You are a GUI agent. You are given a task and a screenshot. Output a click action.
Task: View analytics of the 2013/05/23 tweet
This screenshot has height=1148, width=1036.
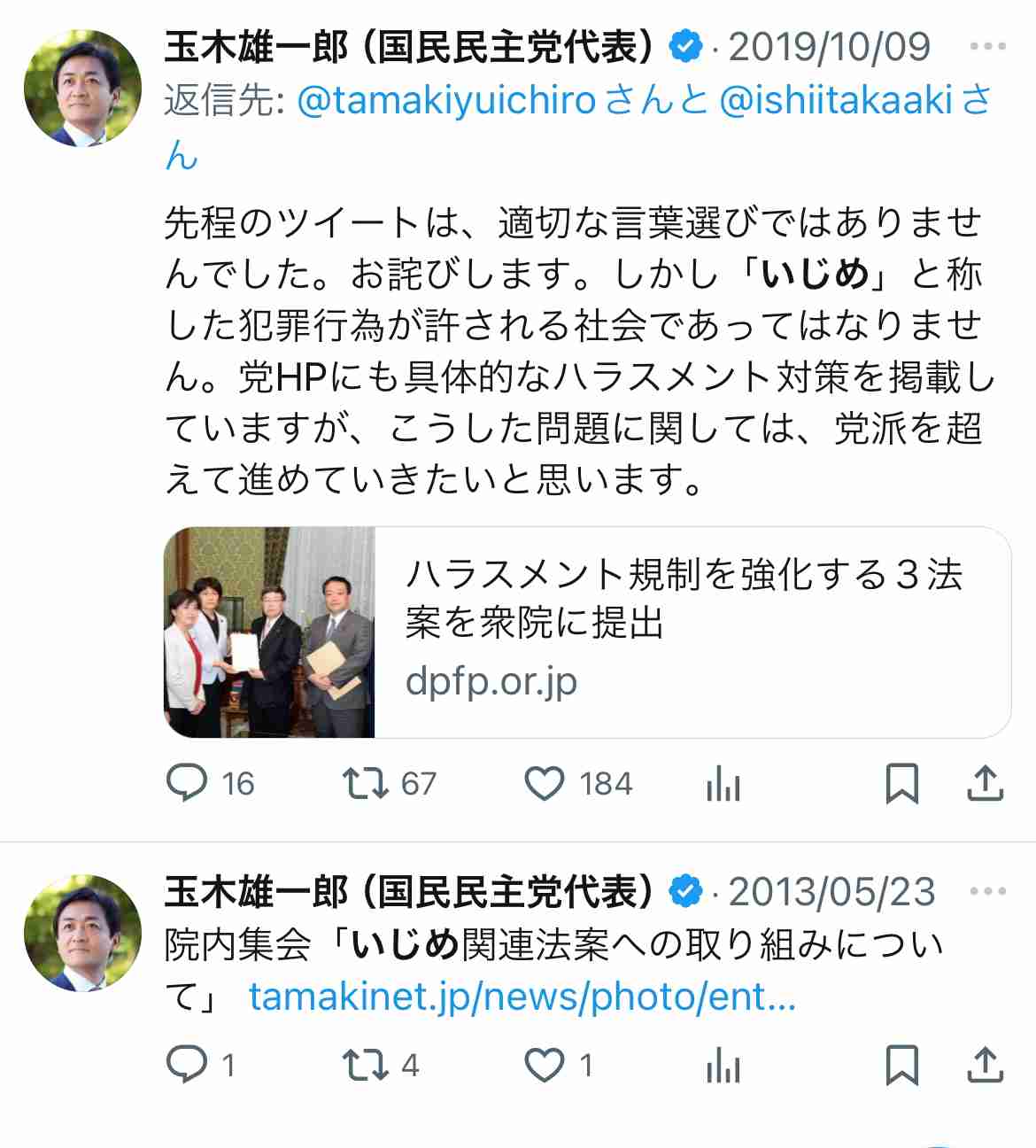tap(723, 1065)
